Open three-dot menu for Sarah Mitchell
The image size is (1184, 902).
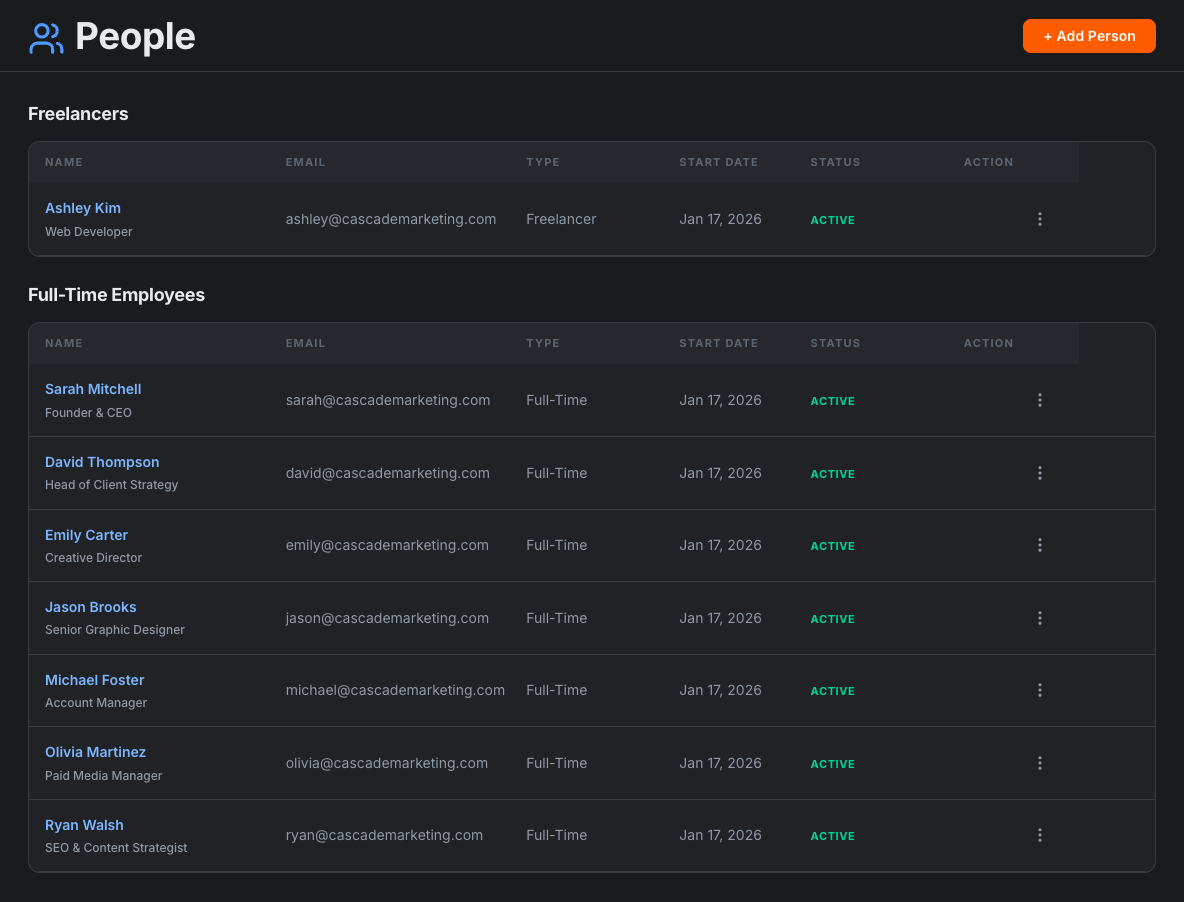(x=1040, y=400)
